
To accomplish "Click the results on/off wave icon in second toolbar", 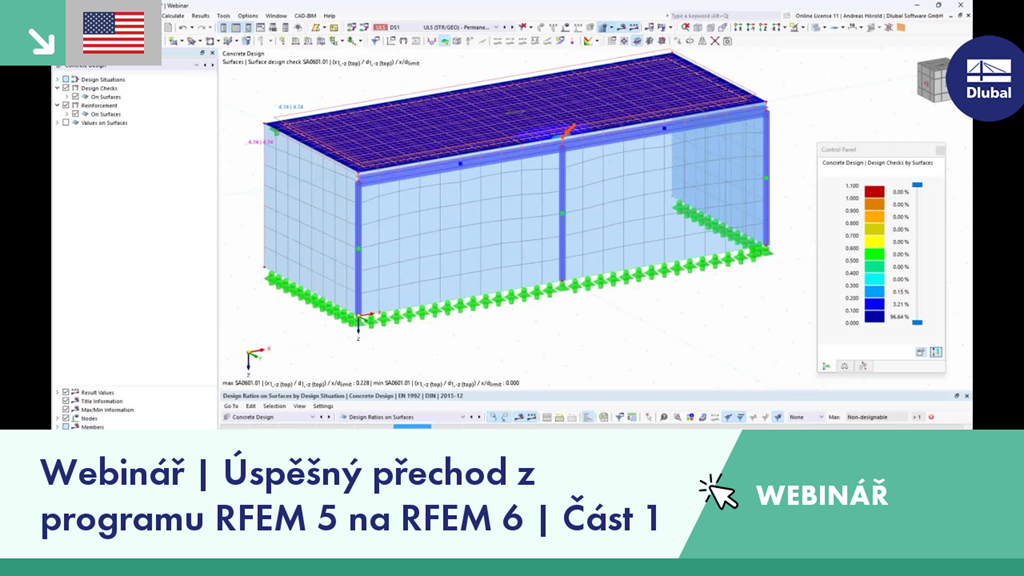I will 432,40.
